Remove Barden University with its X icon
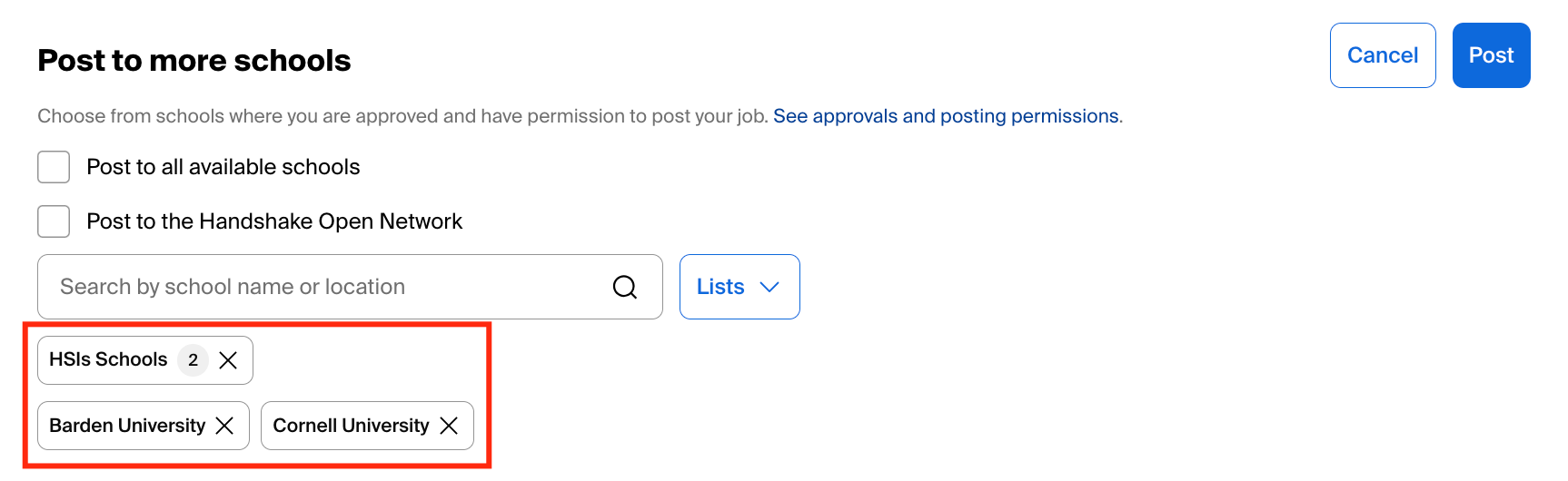 click(x=224, y=426)
